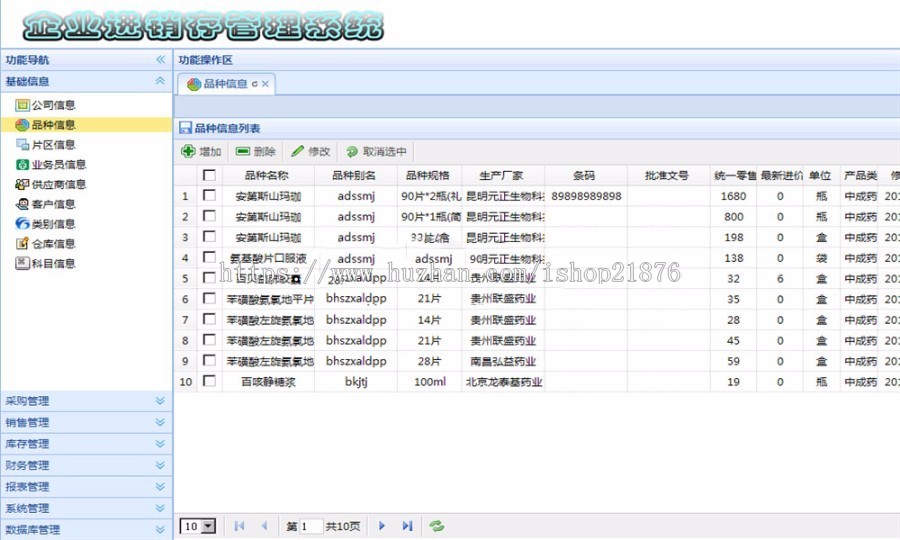This screenshot has width=900, height=540.
Task: Click the 供应商信息 icon
Action: 22,184
